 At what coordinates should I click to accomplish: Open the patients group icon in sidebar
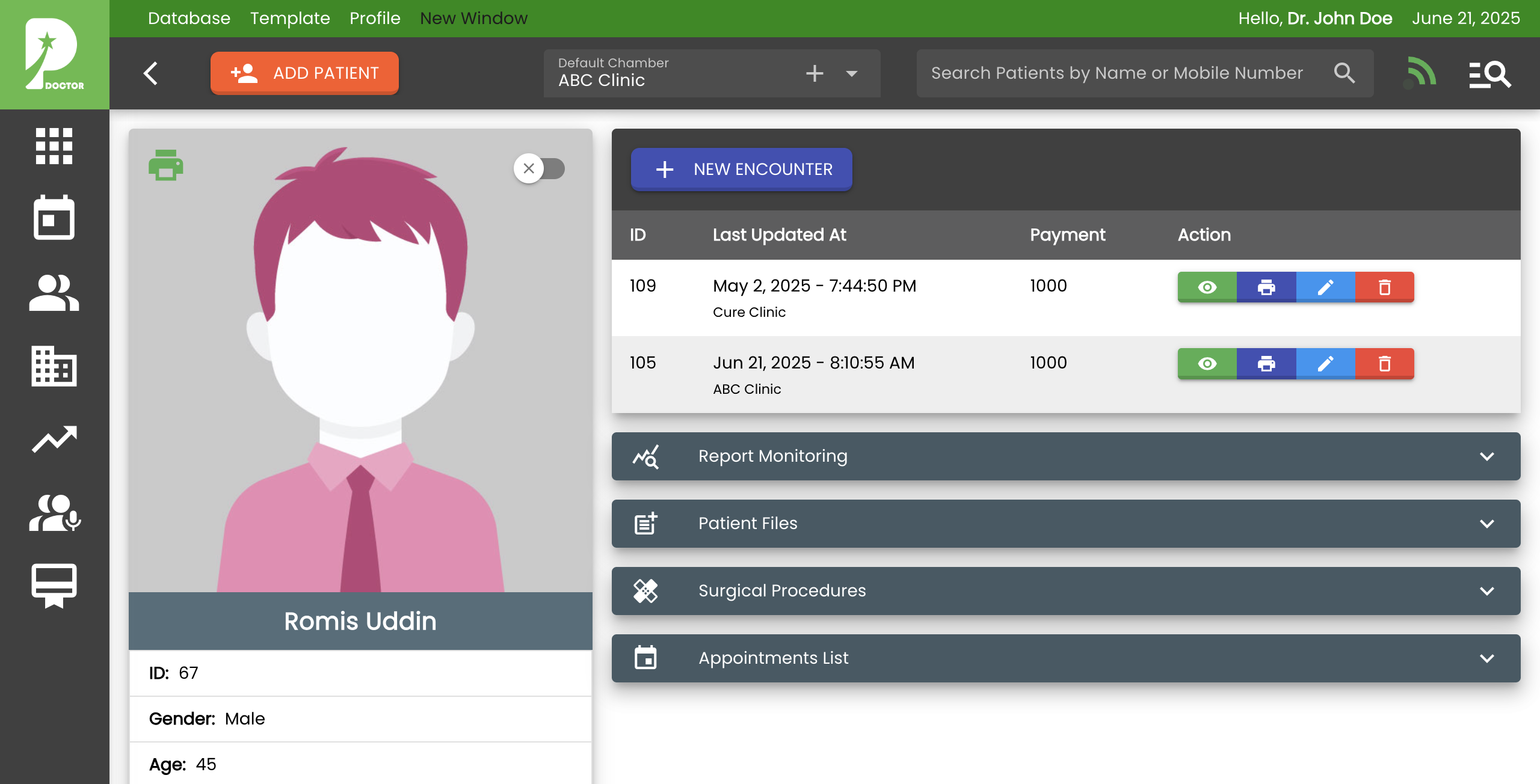coord(54,293)
